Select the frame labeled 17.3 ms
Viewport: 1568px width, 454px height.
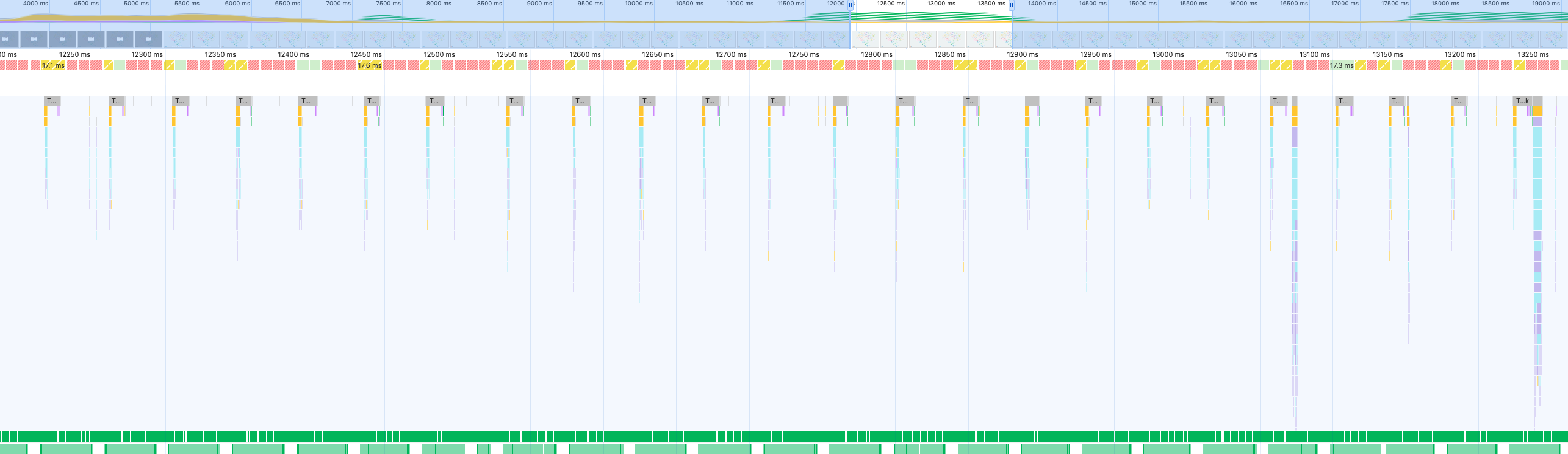(1342, 65)
